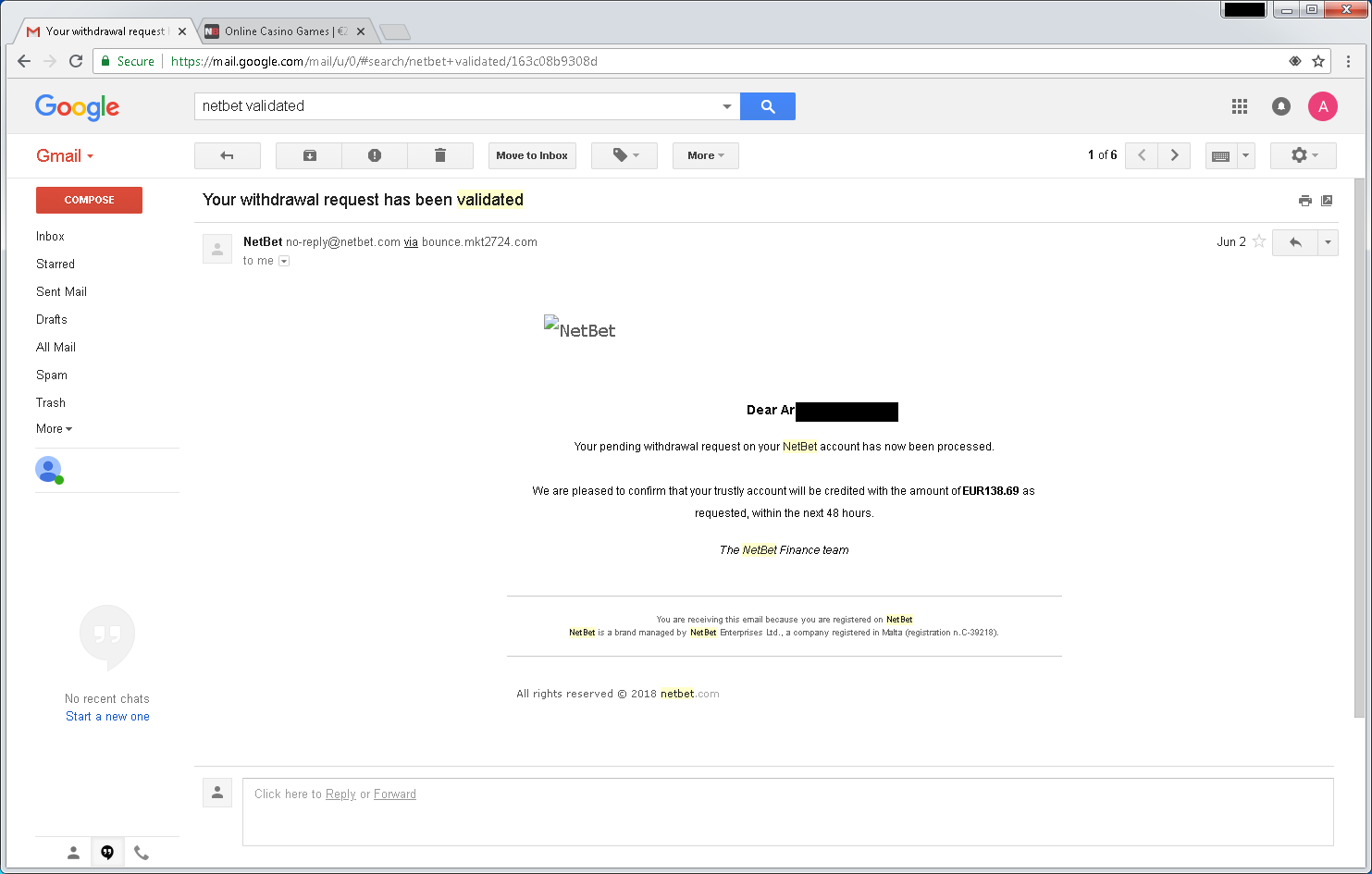
Task: Open Starred folder
Action: [56, 265]
